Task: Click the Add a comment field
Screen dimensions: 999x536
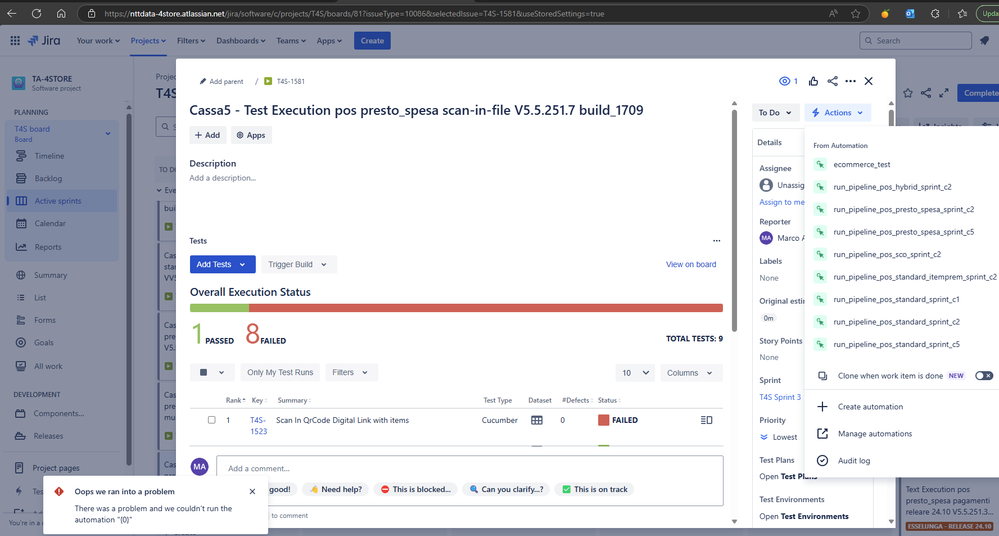Action: (x=469, y=468)
